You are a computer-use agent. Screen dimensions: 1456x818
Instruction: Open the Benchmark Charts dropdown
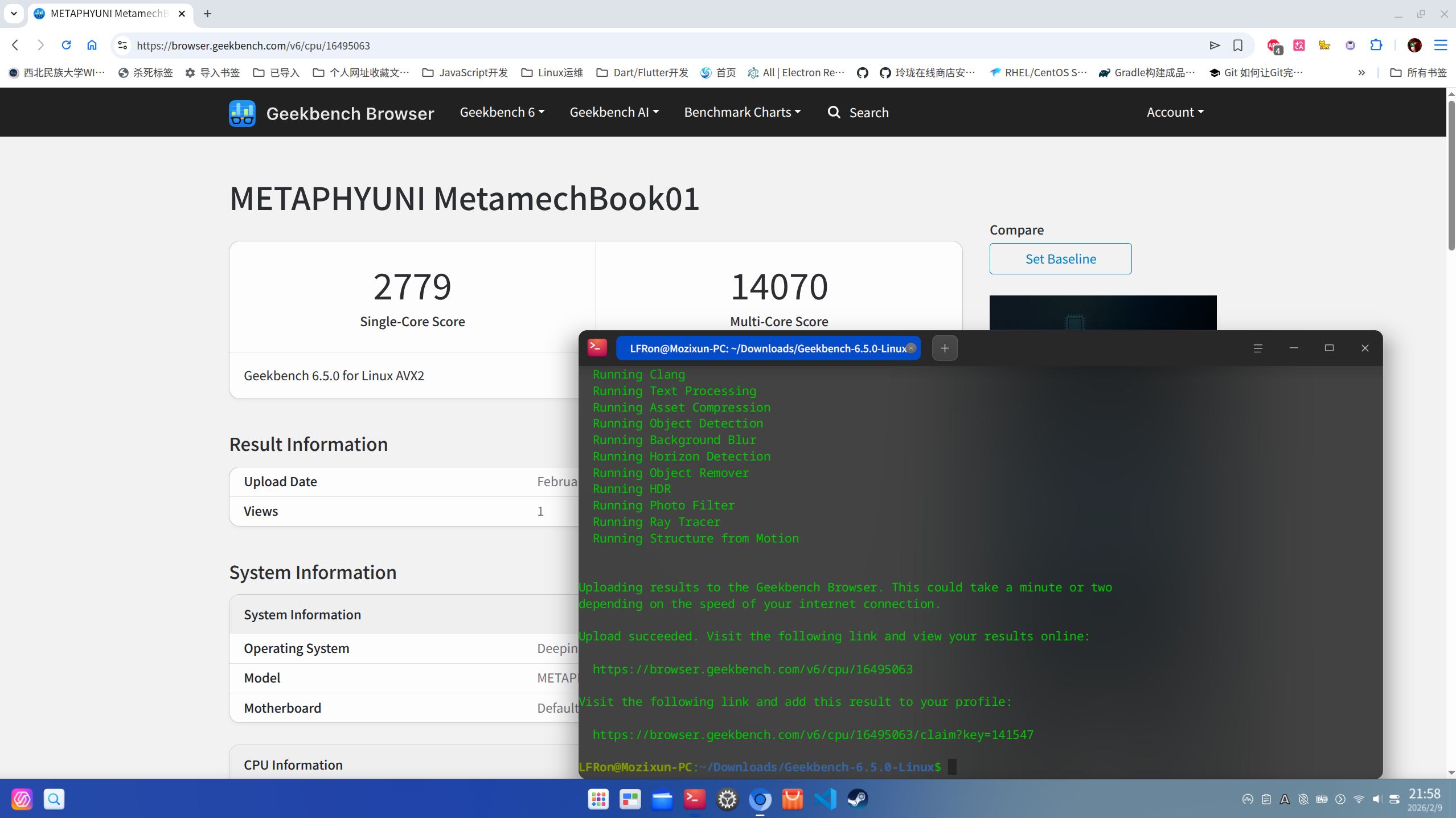pos(743,112)
